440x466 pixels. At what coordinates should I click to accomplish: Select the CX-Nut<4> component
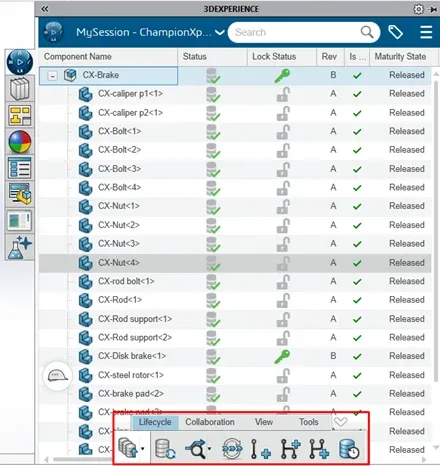(x=119, y=263)
